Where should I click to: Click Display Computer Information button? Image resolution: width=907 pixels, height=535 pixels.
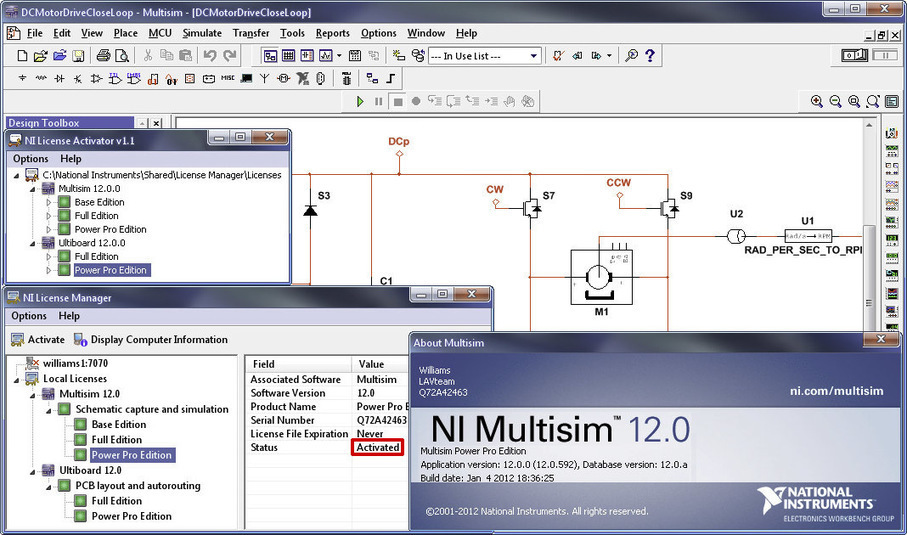click(150, 339)
